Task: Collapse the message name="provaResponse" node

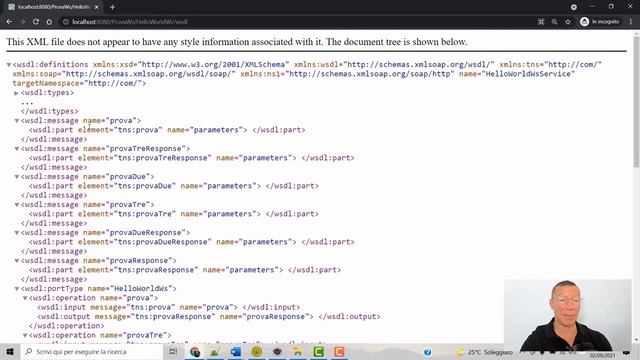Action: pos(17,261)
